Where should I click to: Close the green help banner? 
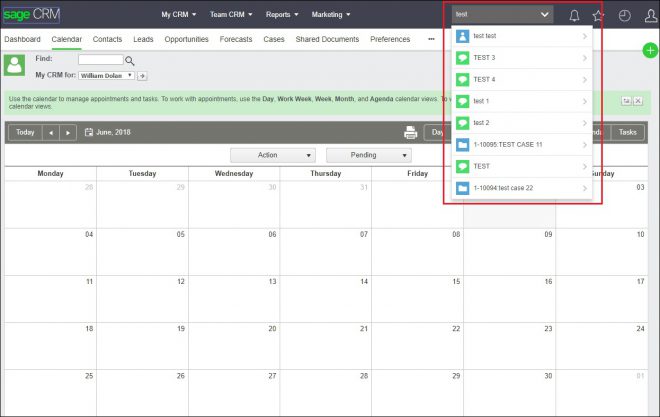pos(637,101)
